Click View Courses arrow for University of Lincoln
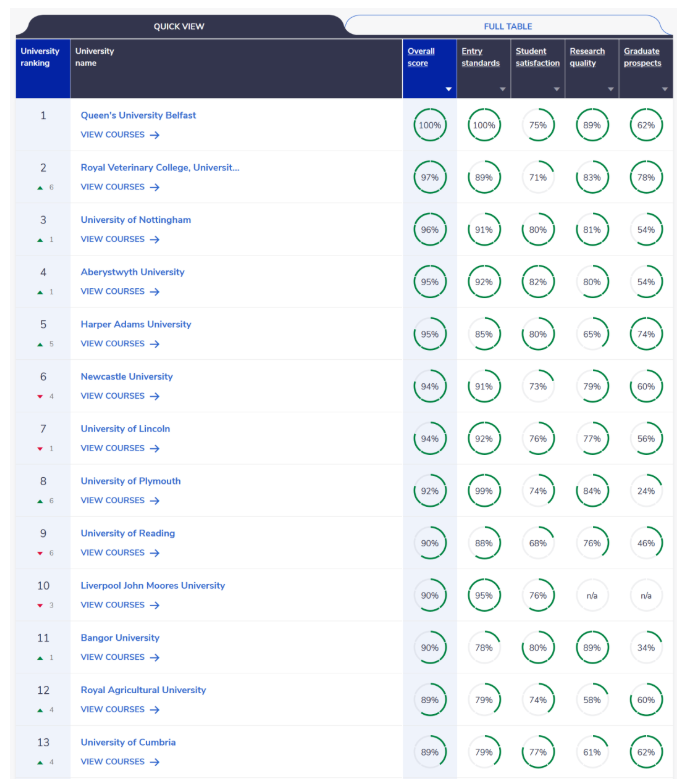Image resolution: width=695 pixels, height=779 pixels. 155,448
